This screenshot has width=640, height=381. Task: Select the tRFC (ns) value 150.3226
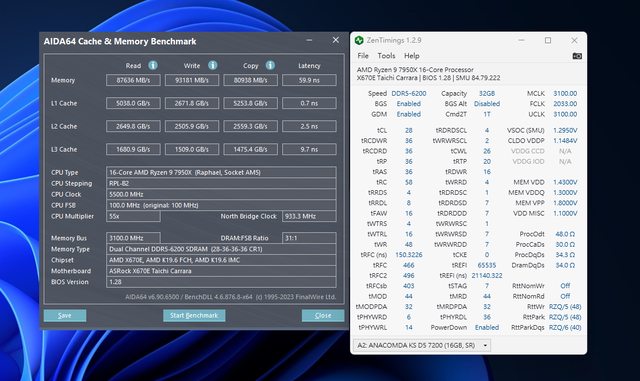pos(409,255)
